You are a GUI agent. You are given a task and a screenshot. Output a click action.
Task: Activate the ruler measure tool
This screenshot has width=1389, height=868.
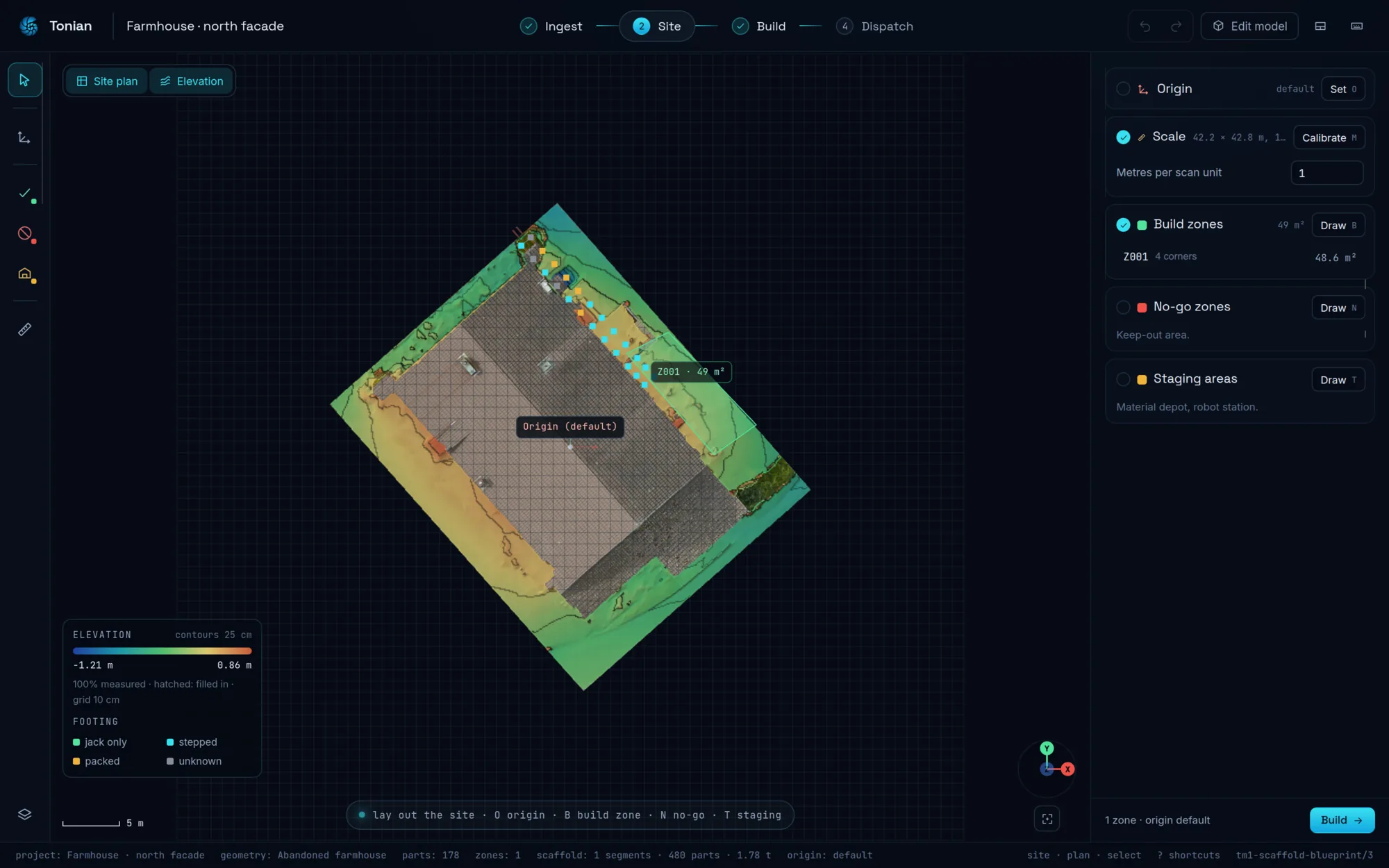pos(25,329)
